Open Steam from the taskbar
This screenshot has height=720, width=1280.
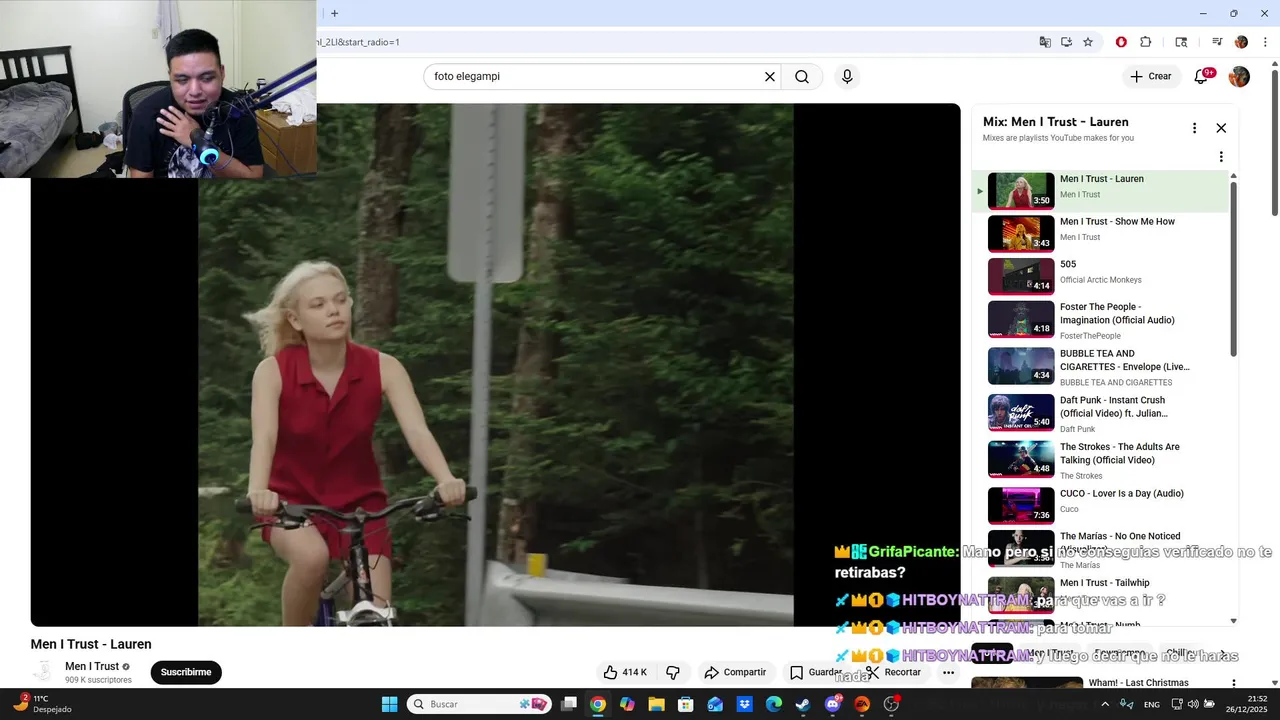point(803,704)
